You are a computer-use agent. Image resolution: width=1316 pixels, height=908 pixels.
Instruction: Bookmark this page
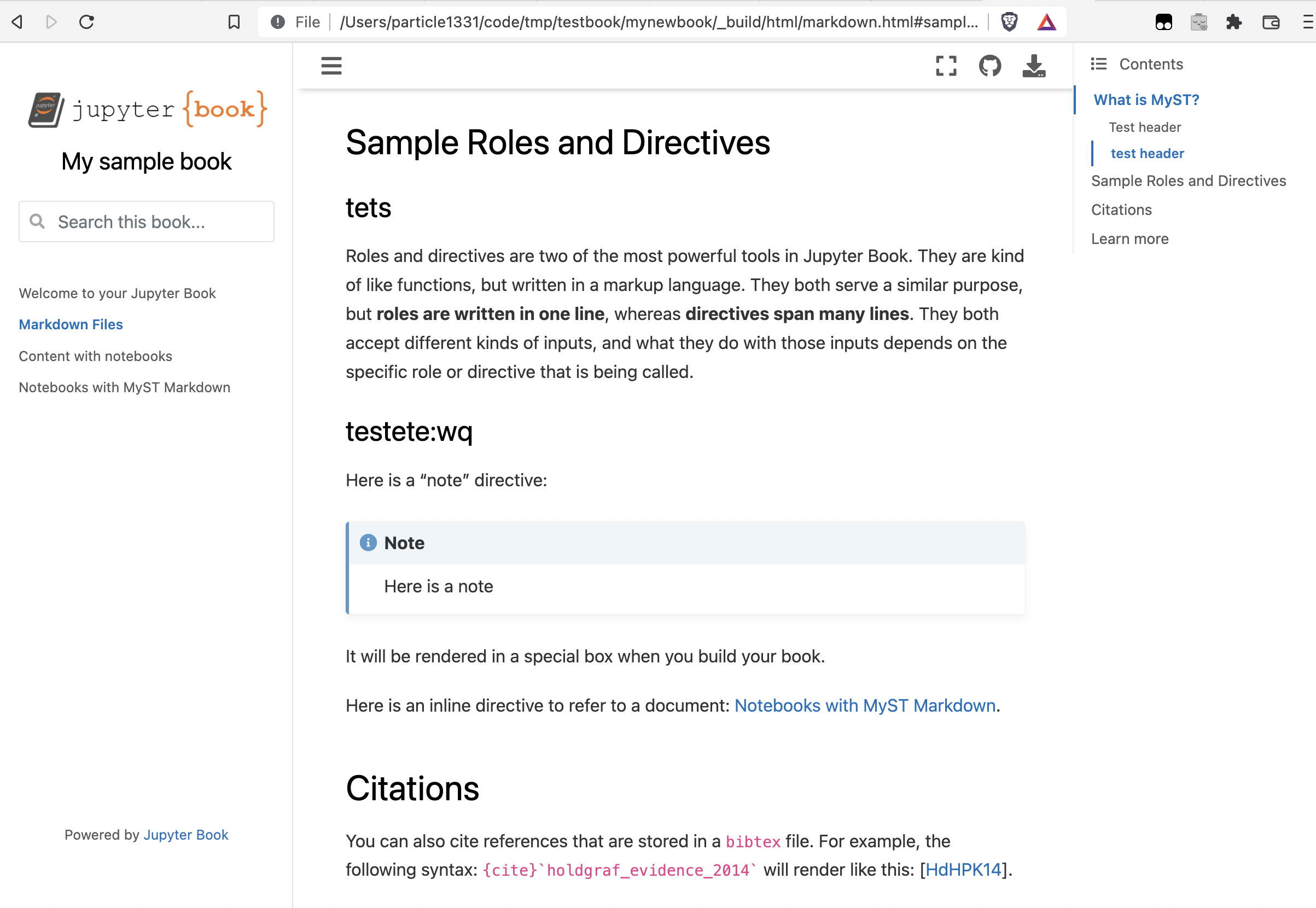point(234,22)
